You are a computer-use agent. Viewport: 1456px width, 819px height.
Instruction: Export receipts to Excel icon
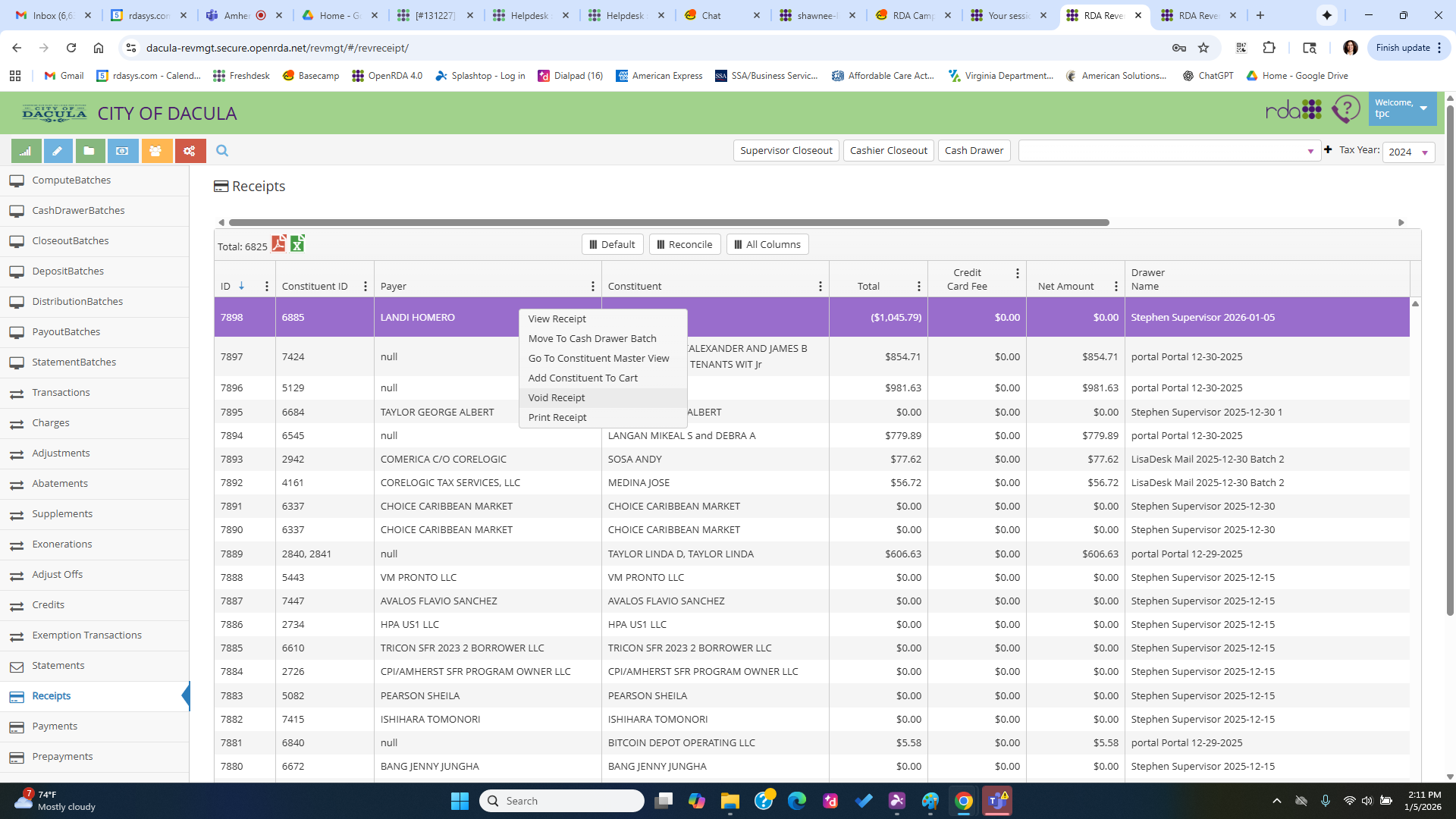click(x=297, y=243)
